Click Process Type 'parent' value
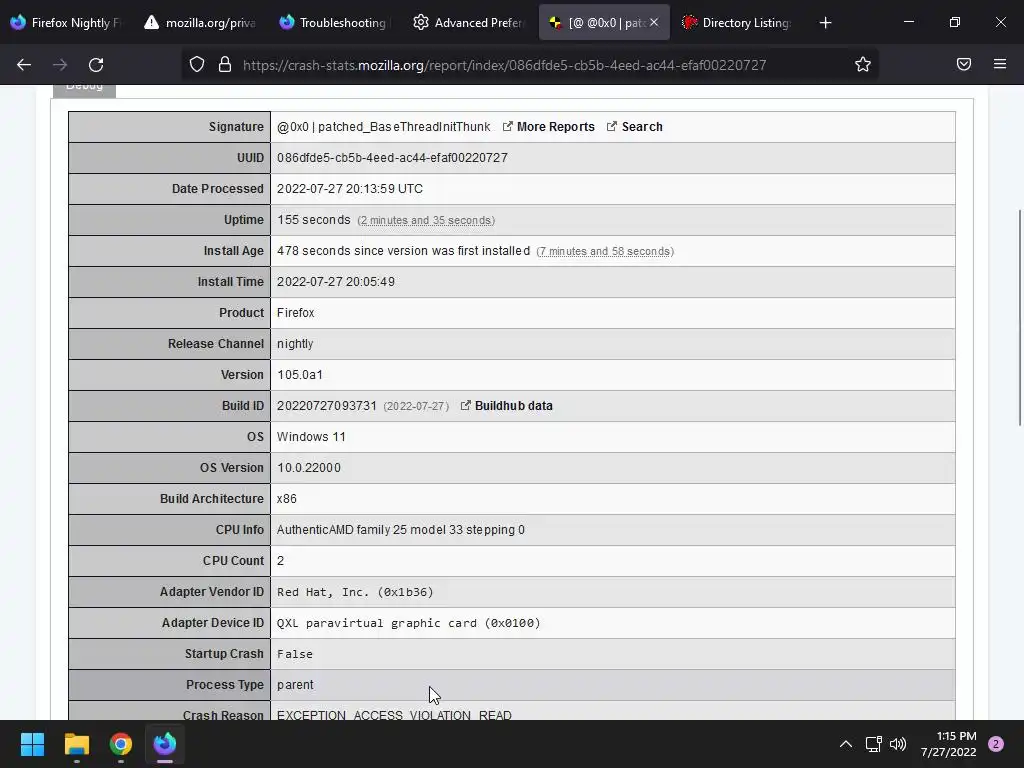This screenshot has width=1024, height=768. [295, 685]
